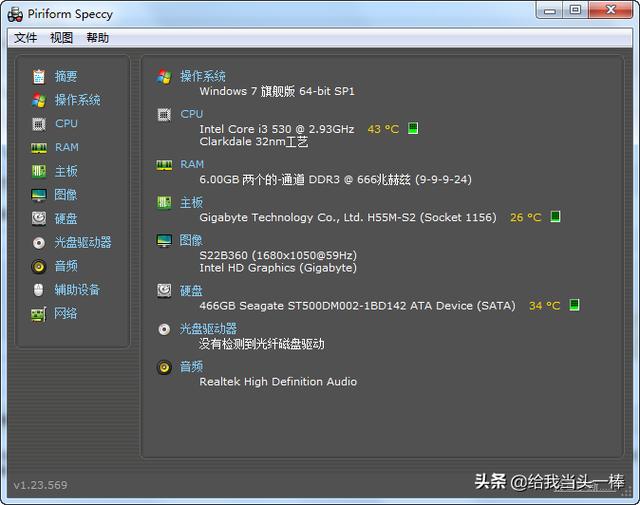Click the 硬盘 heading in summary panel
Image resolution: width=640 pixels, height=505 pixels.
[x=191, y=291]
